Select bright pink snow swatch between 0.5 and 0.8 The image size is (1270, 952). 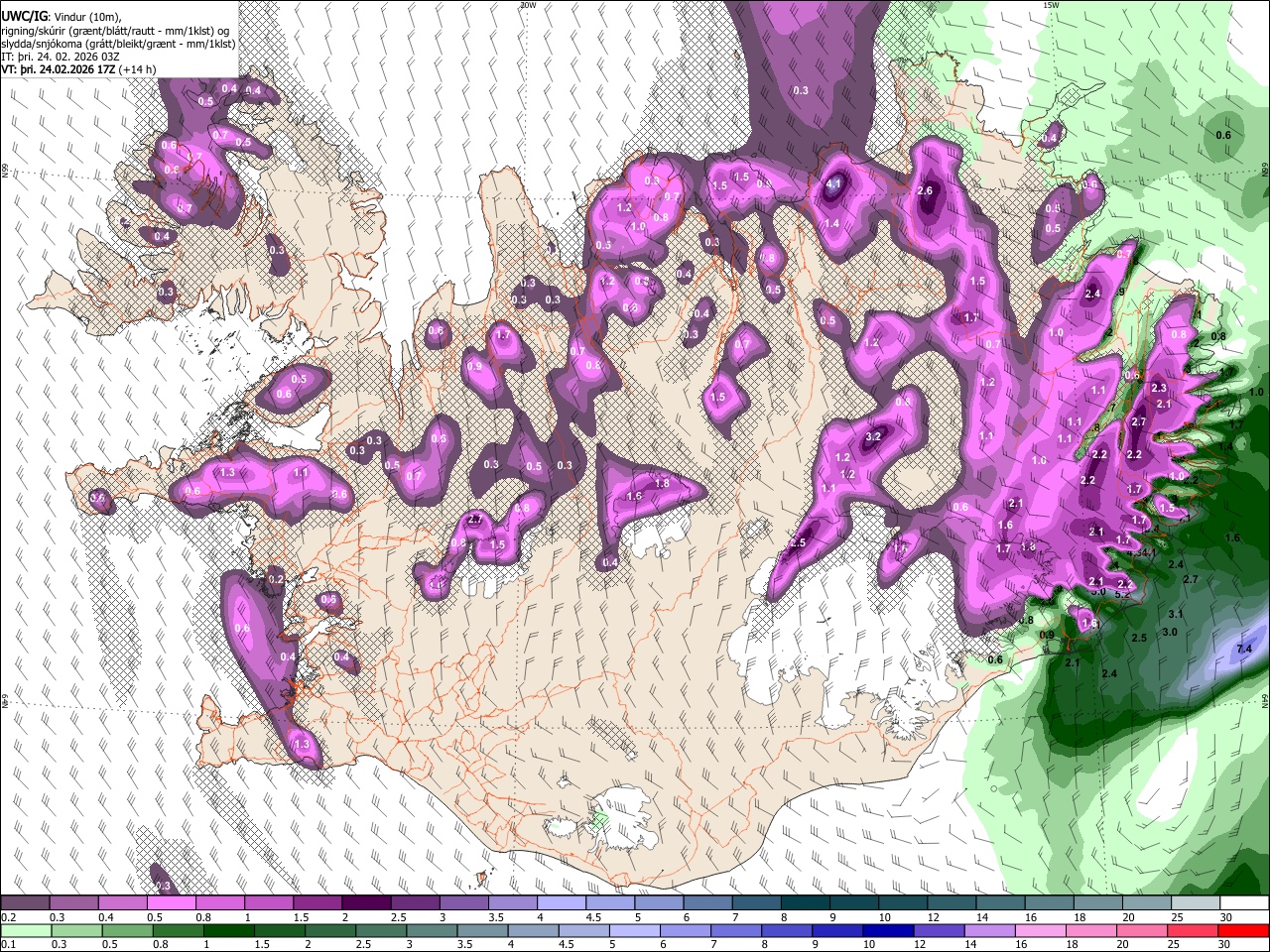pos(172,903)
